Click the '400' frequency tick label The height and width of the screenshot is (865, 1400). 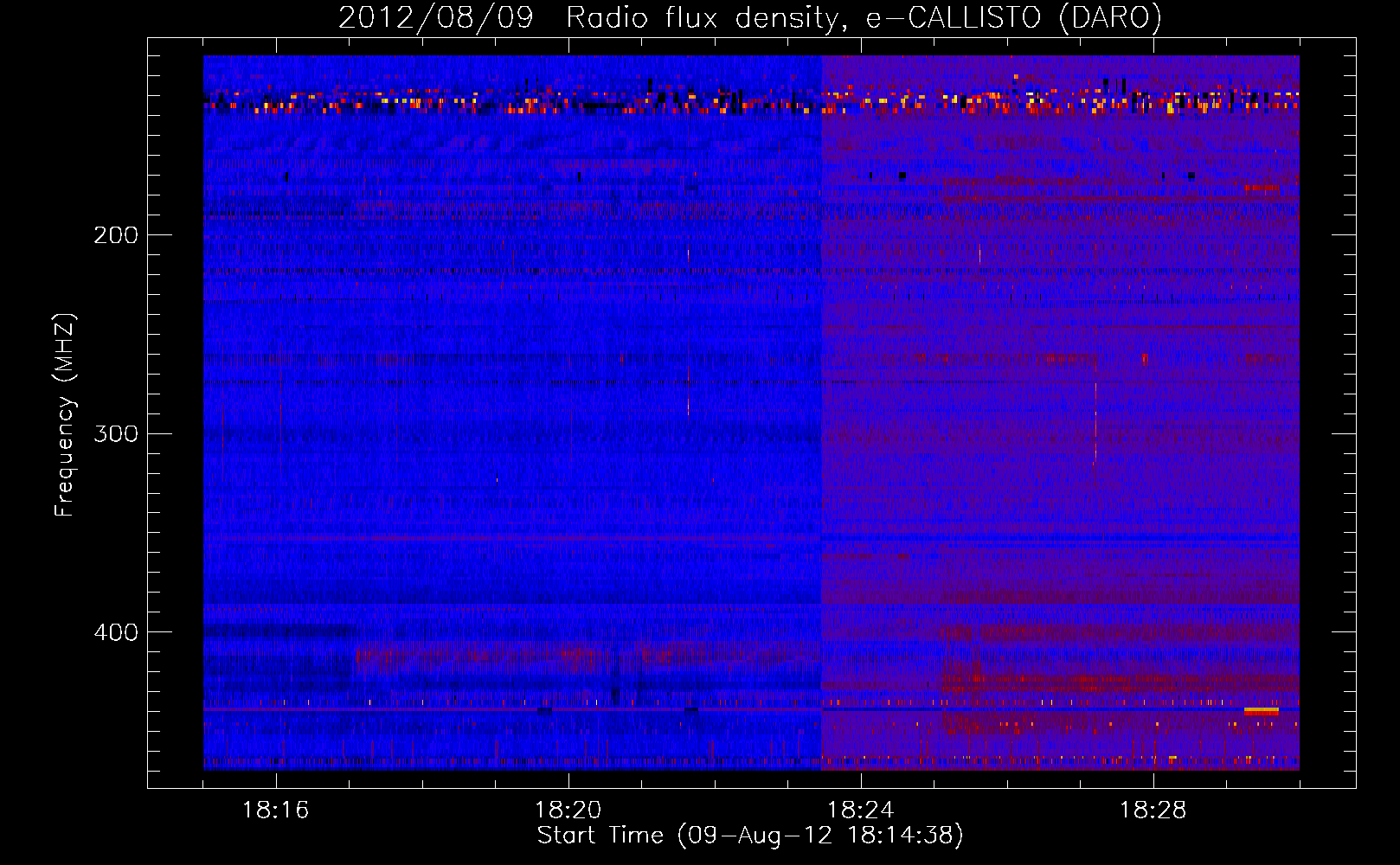pos(116,632)
